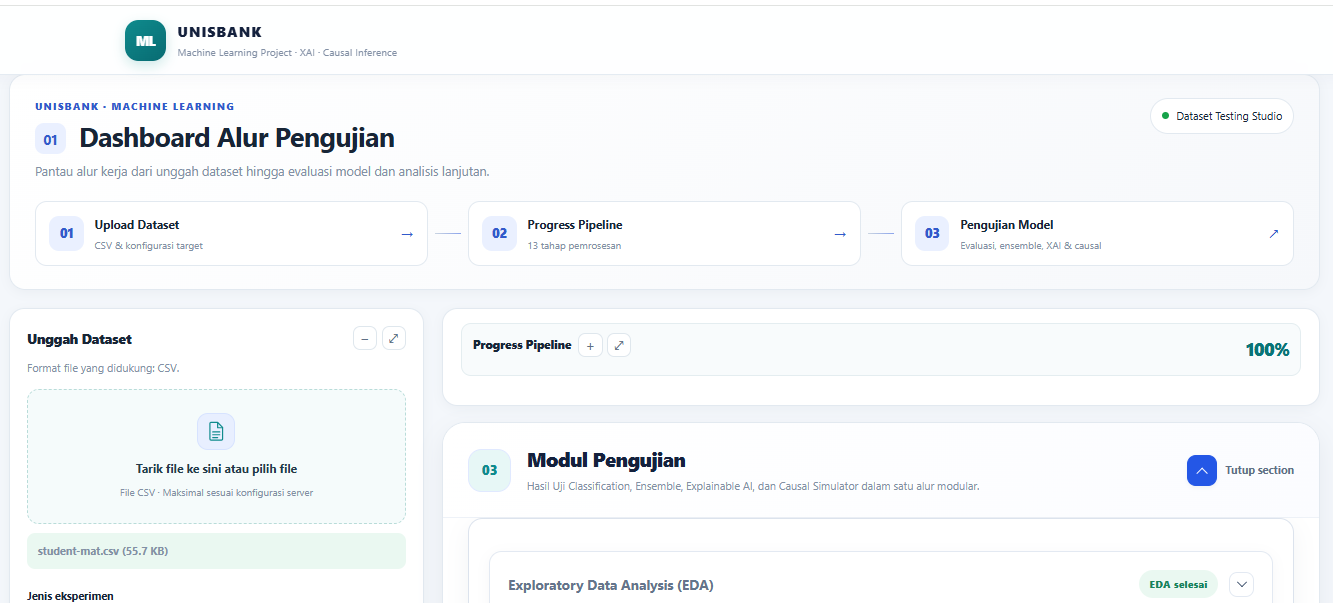This screenshot has height=603, width=1333.
Task: Open the Progress Pipeline step card
Action: [664, 234]
